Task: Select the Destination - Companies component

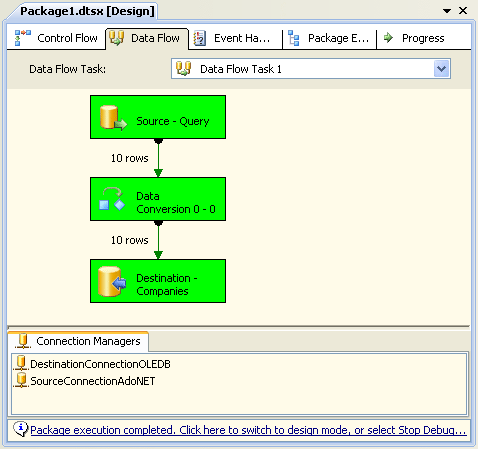Action: tap(158, 281)
